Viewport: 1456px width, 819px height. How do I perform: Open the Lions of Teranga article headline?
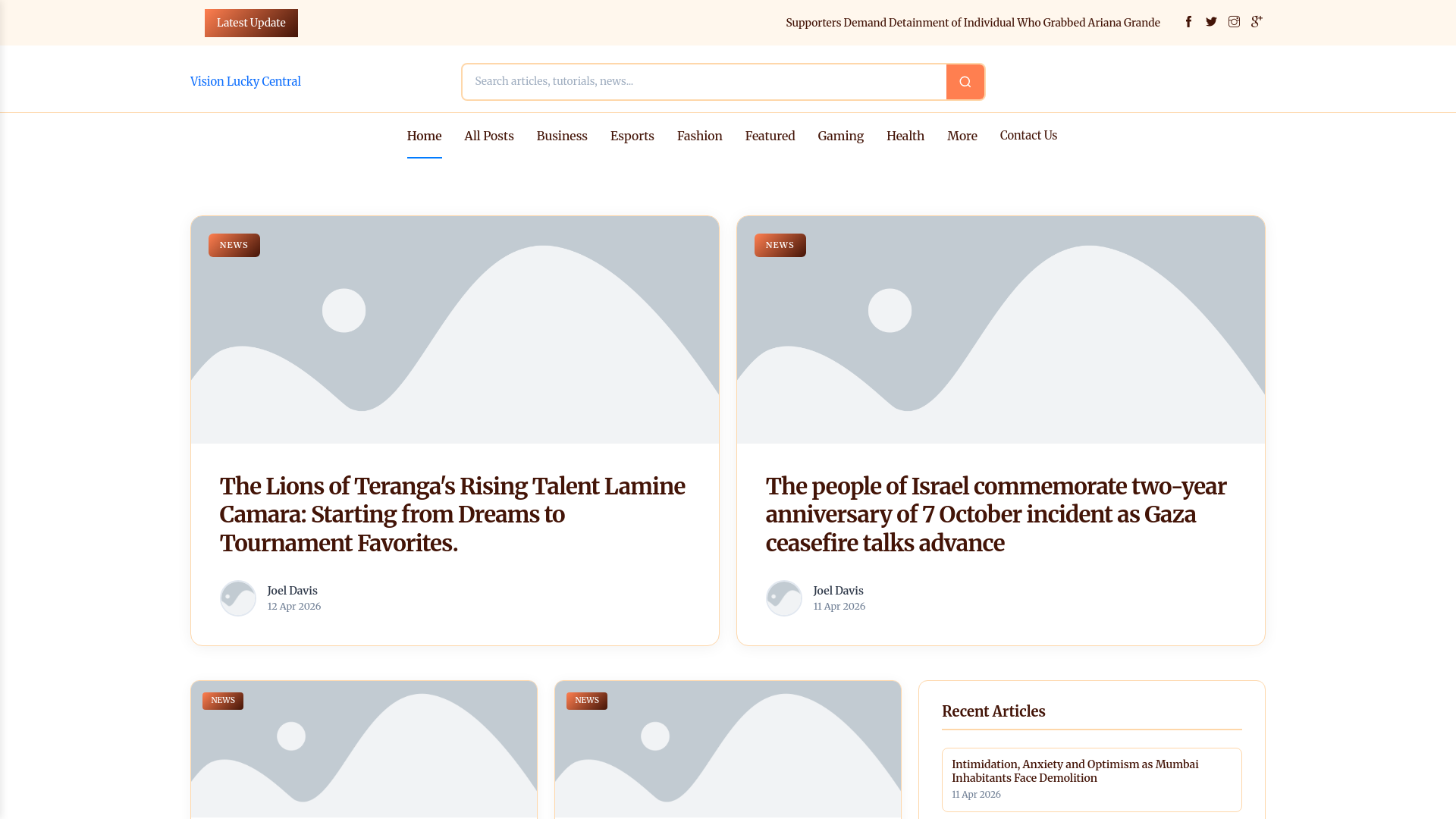(x=452, y=514)
